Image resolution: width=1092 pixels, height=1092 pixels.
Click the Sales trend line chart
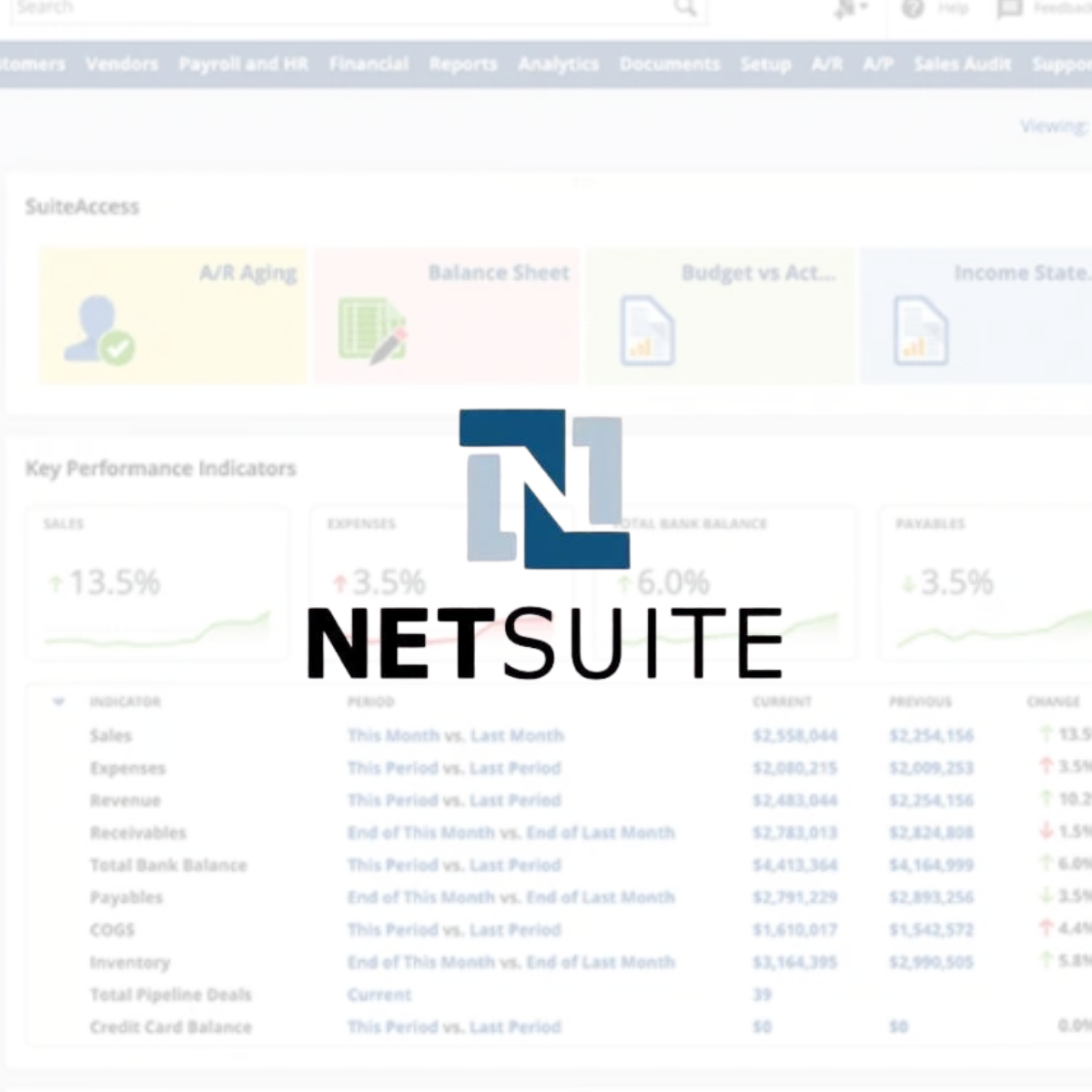(x=157, y=630)
